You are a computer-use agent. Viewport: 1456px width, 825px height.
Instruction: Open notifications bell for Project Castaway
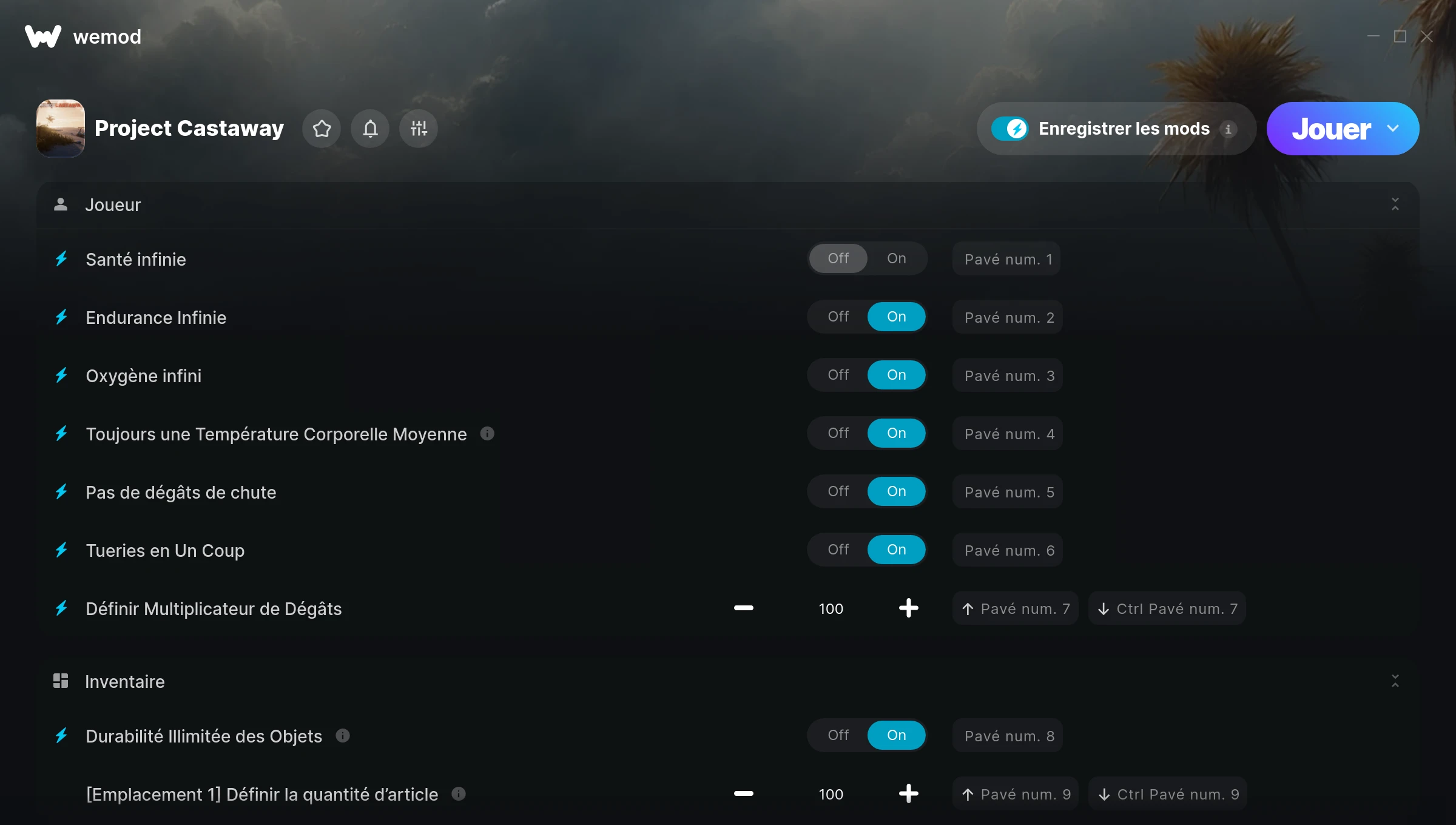(x=370, y=129)
